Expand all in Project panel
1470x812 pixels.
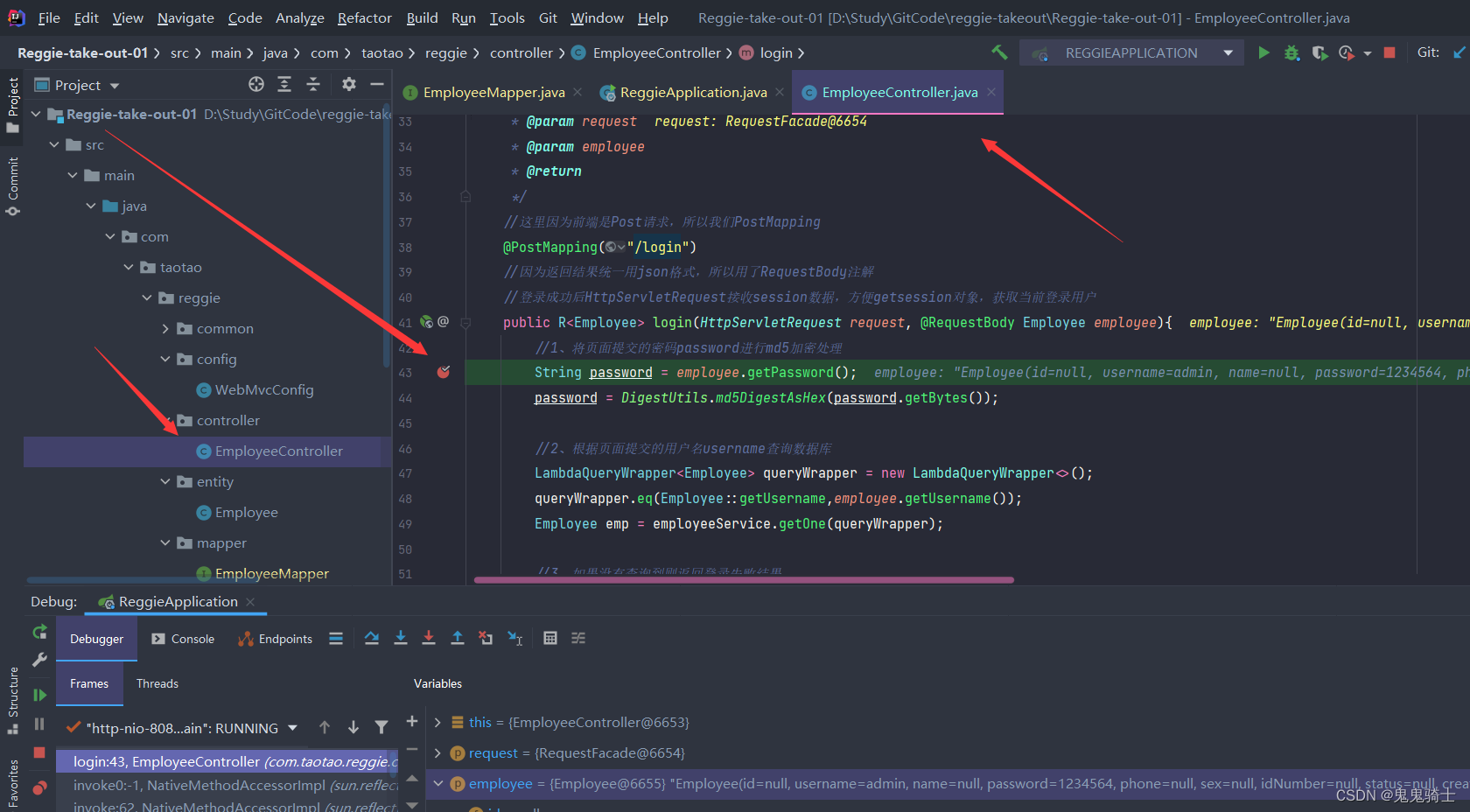pyautogui.click(x=284, y=84)
